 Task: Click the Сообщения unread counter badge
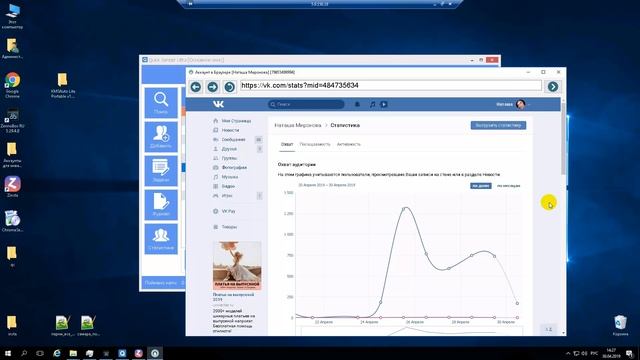tap(258, 140)
